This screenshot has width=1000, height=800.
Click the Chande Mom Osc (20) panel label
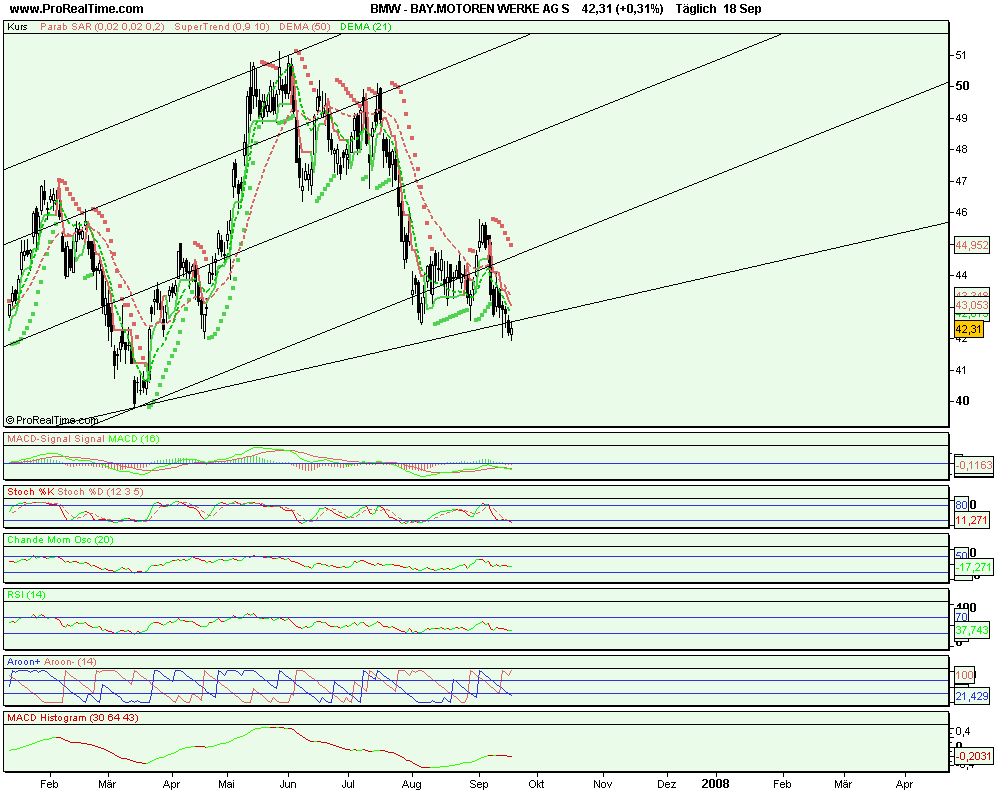[60, 540]
